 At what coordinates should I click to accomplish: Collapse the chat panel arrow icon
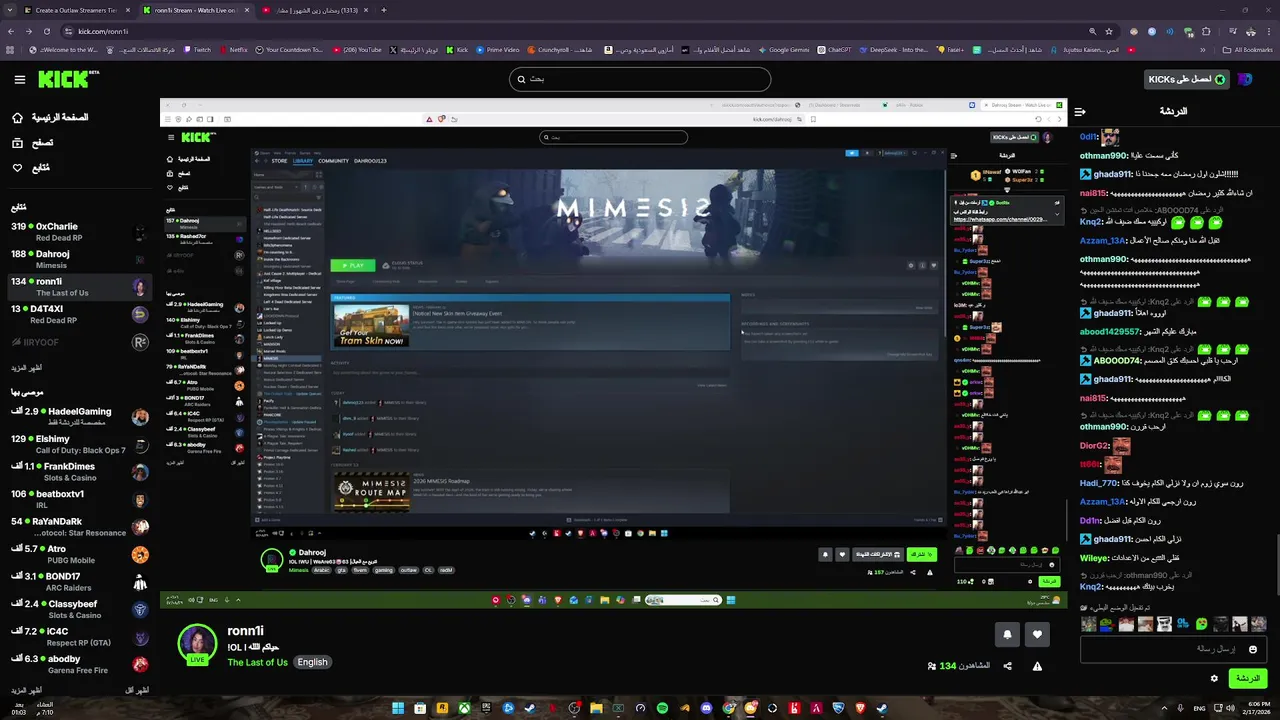1080,112
